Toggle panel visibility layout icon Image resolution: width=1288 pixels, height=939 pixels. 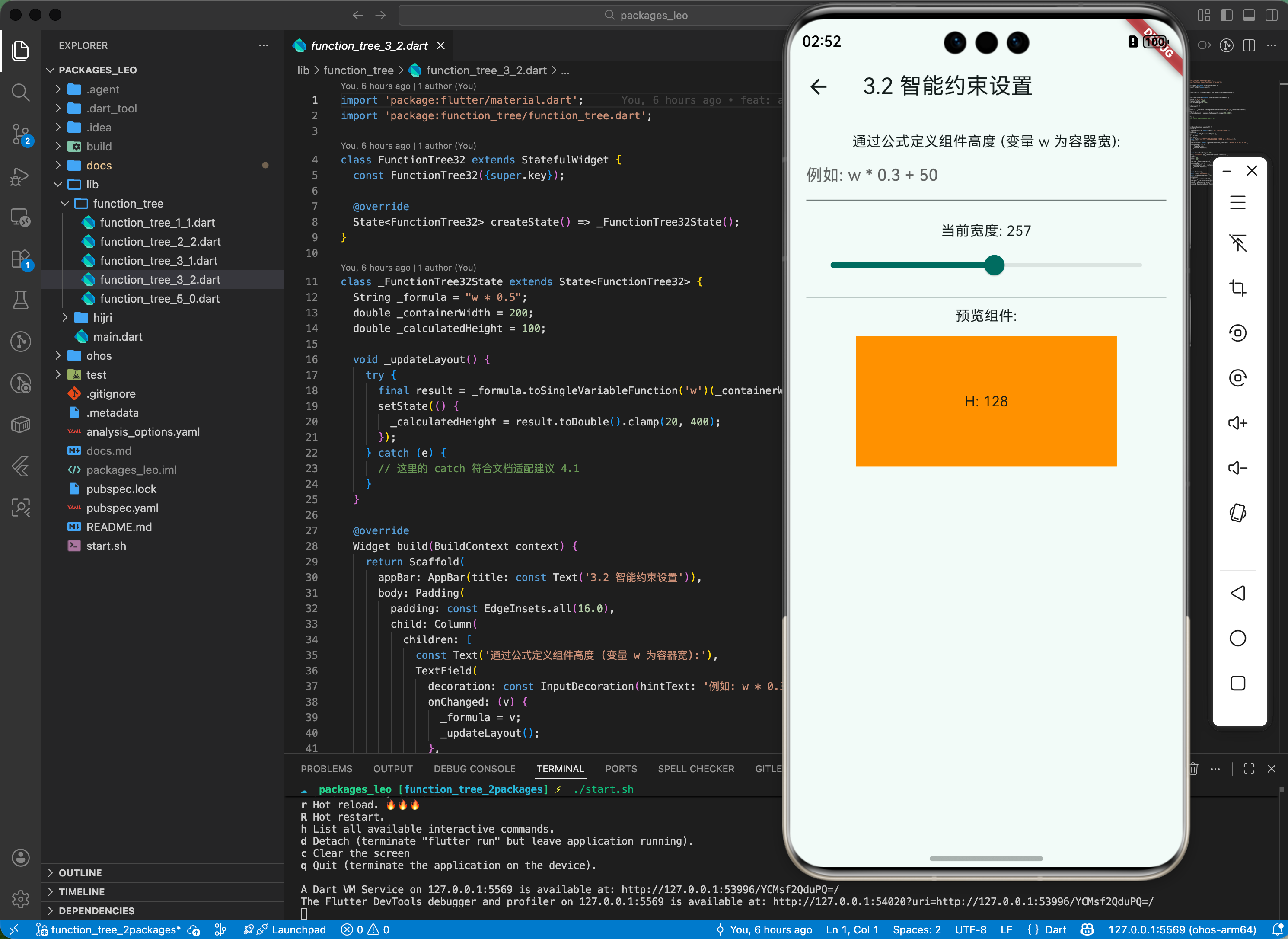[1249, 15]
